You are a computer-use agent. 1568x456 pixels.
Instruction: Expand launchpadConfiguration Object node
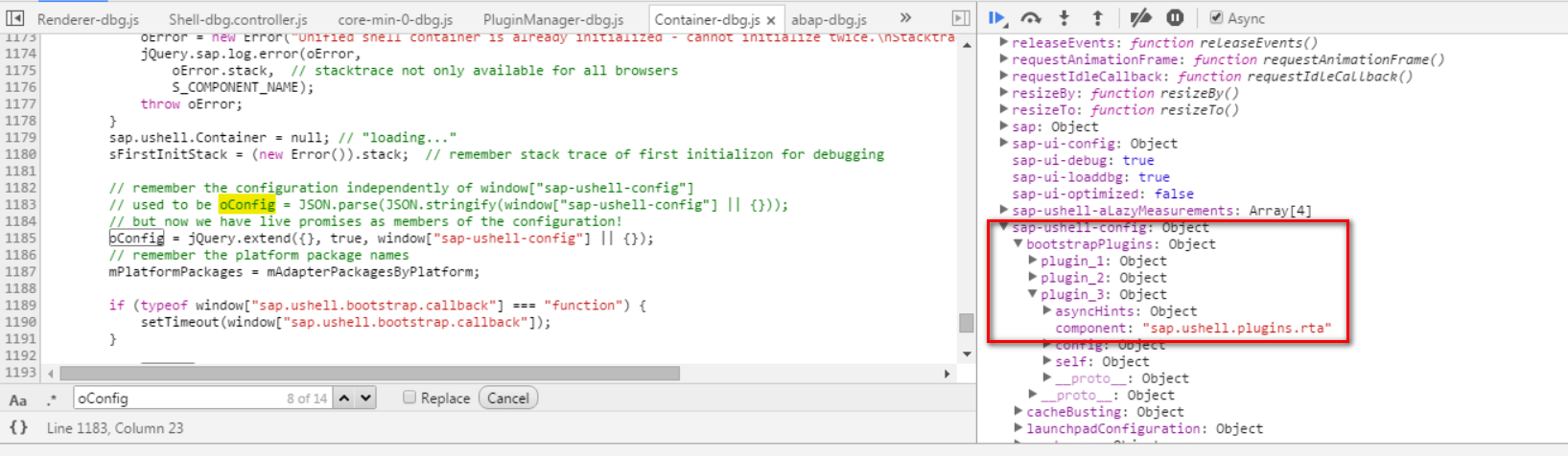tap(1018, 428)
